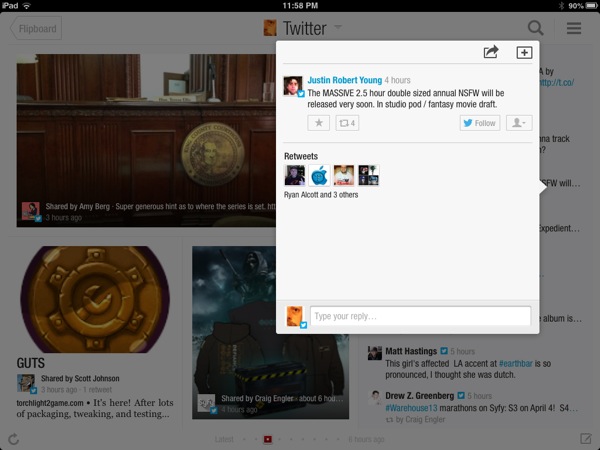Image resolution: width=600 pixels, height=450 pixels.
Task: Tap Craig Engler's avatar on hoodie story
Action: click(206, 404)
